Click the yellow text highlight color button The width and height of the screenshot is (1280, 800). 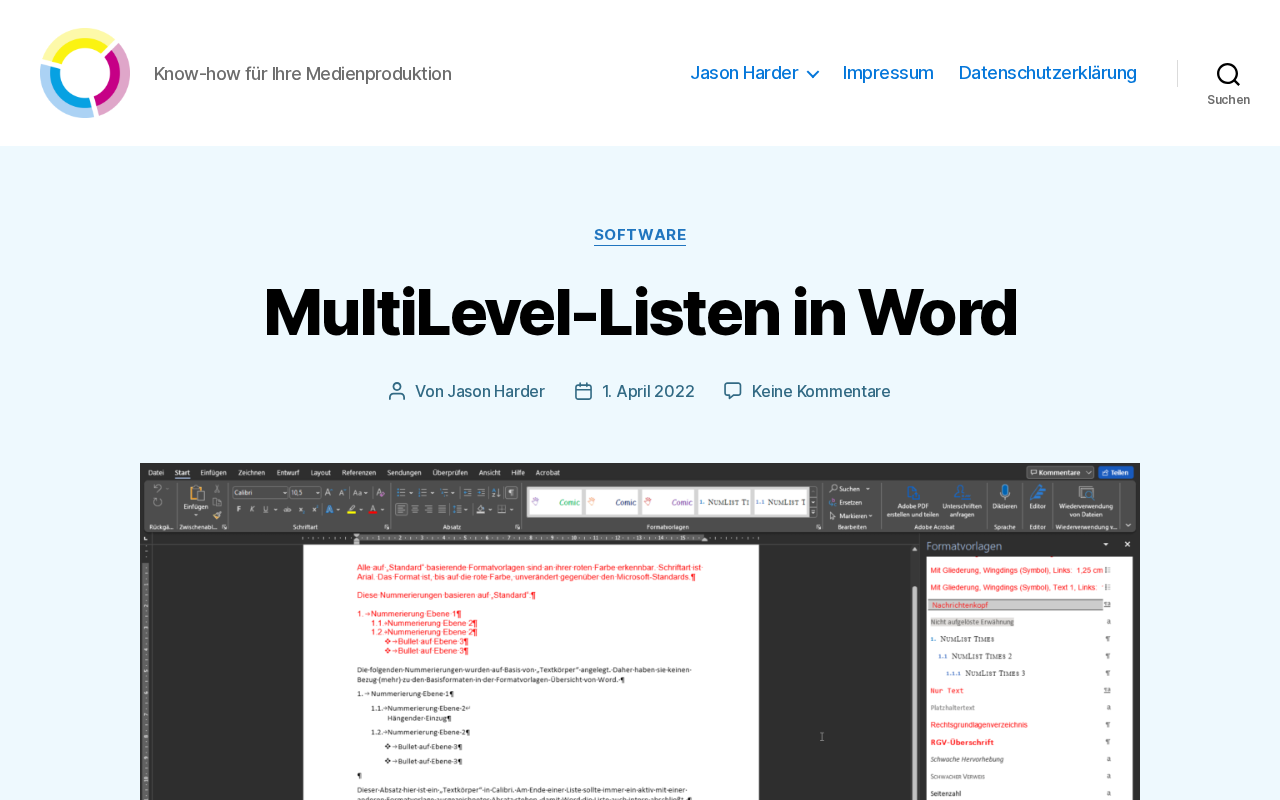click(352, 509)
